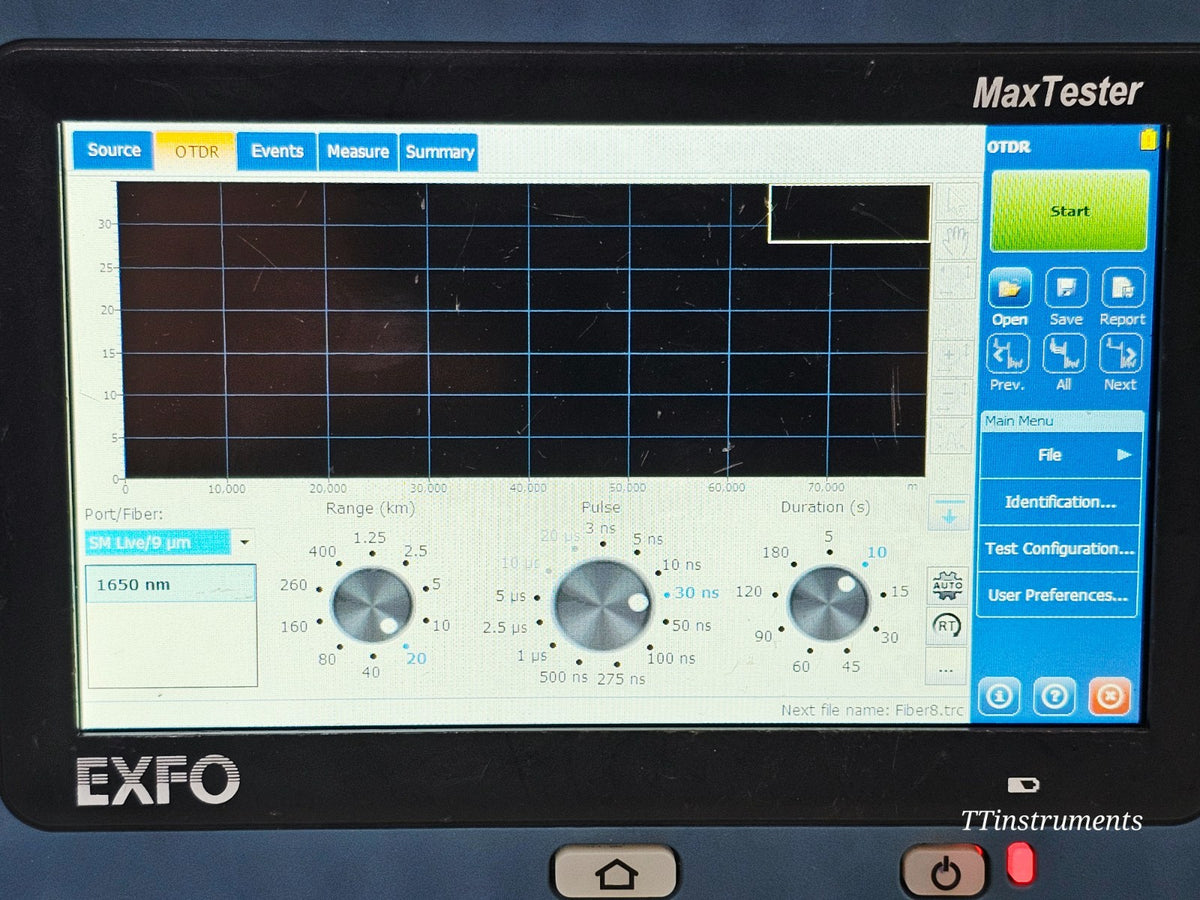Image resolution: width=1200 pixels, height=900 pixels.
Task: Check the yellow battery status icon
Action: (1148, 140)
